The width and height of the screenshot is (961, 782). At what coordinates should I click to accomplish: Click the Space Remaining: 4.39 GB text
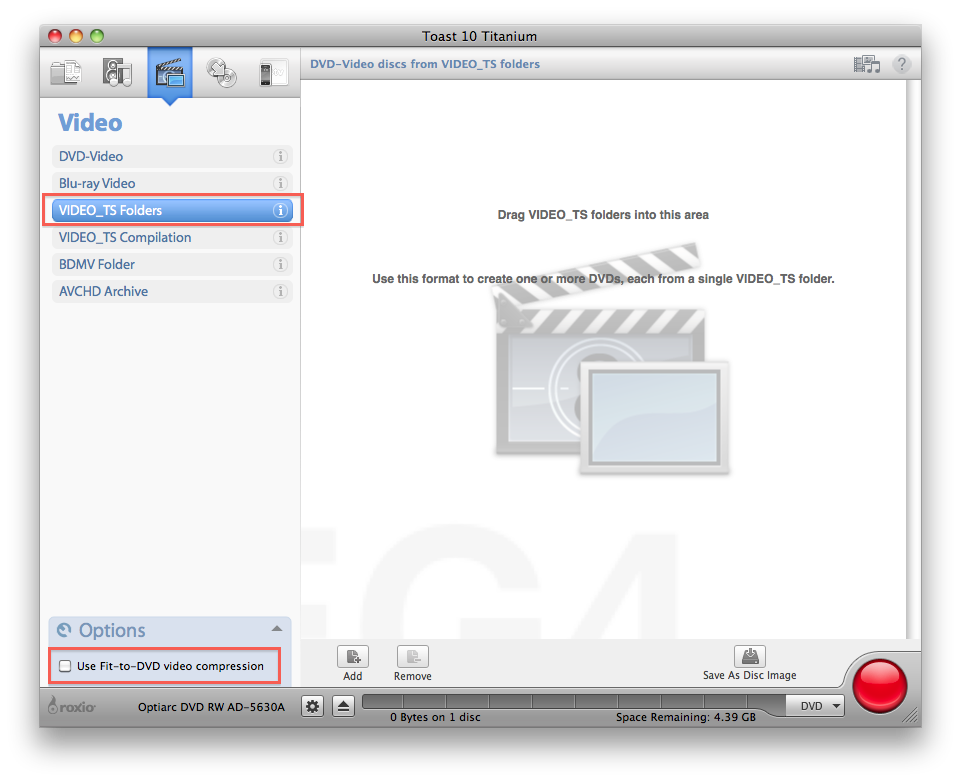(686, 717)
